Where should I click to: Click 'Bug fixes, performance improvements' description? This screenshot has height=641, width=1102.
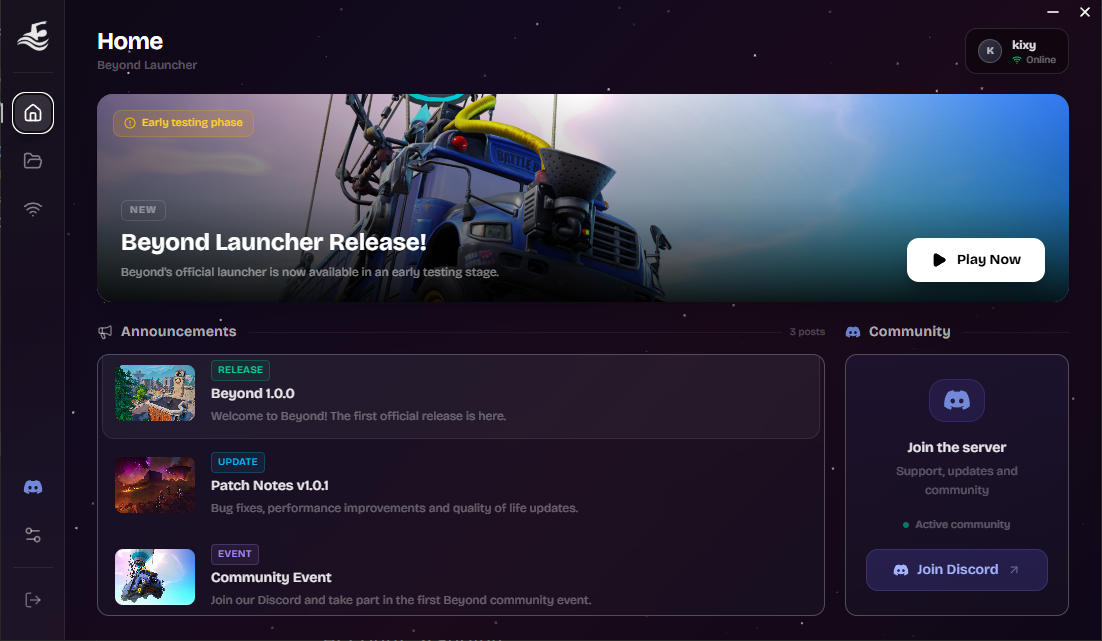point(394,508)
